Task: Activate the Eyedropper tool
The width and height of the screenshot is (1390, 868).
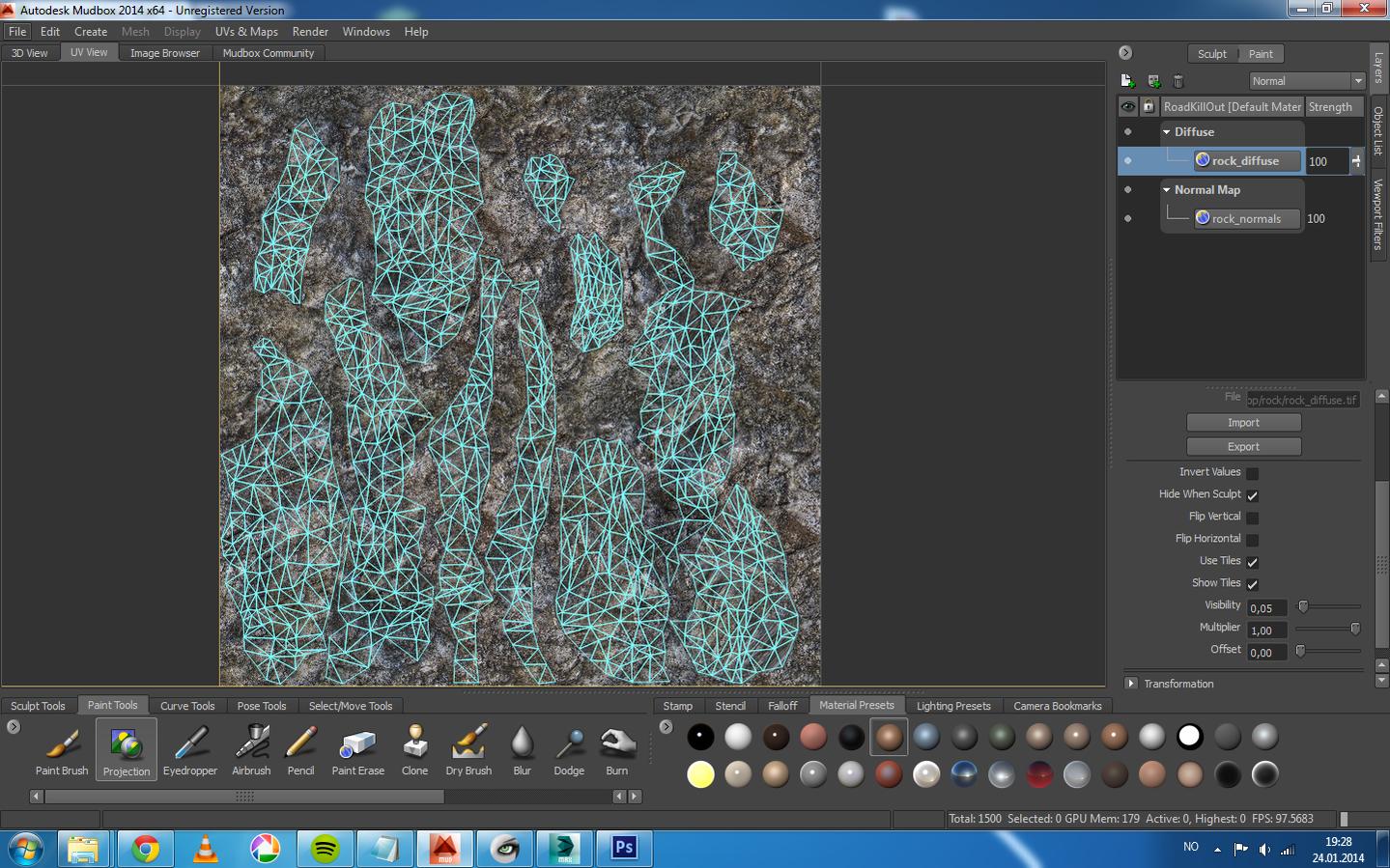Action: 189,749
